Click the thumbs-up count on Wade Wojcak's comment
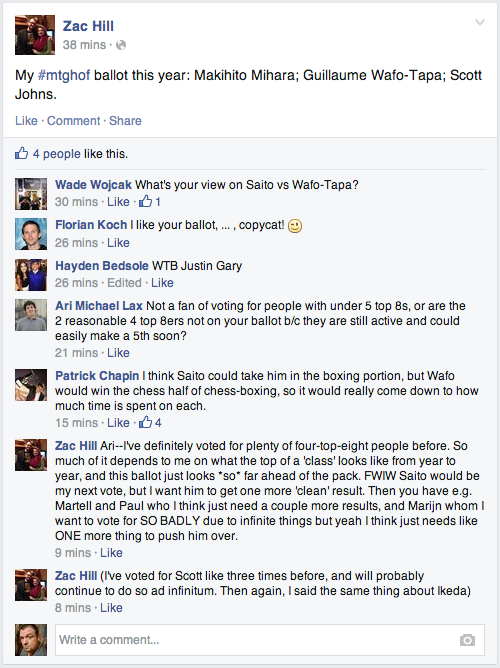This screenshot has width=500, height=668. (x=150, y=202)
